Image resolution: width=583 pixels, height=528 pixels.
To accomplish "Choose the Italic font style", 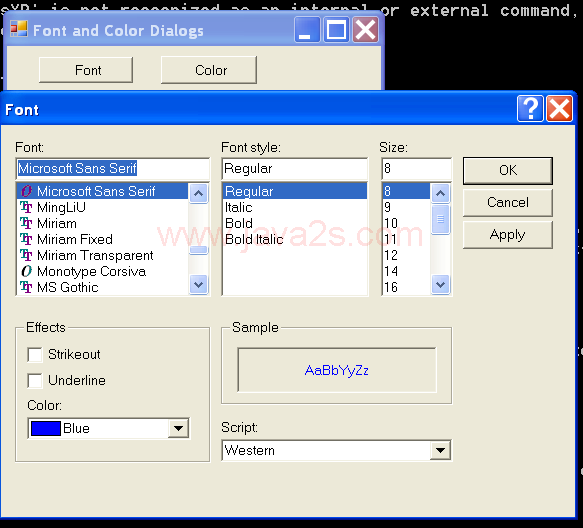I will point(295,207).
